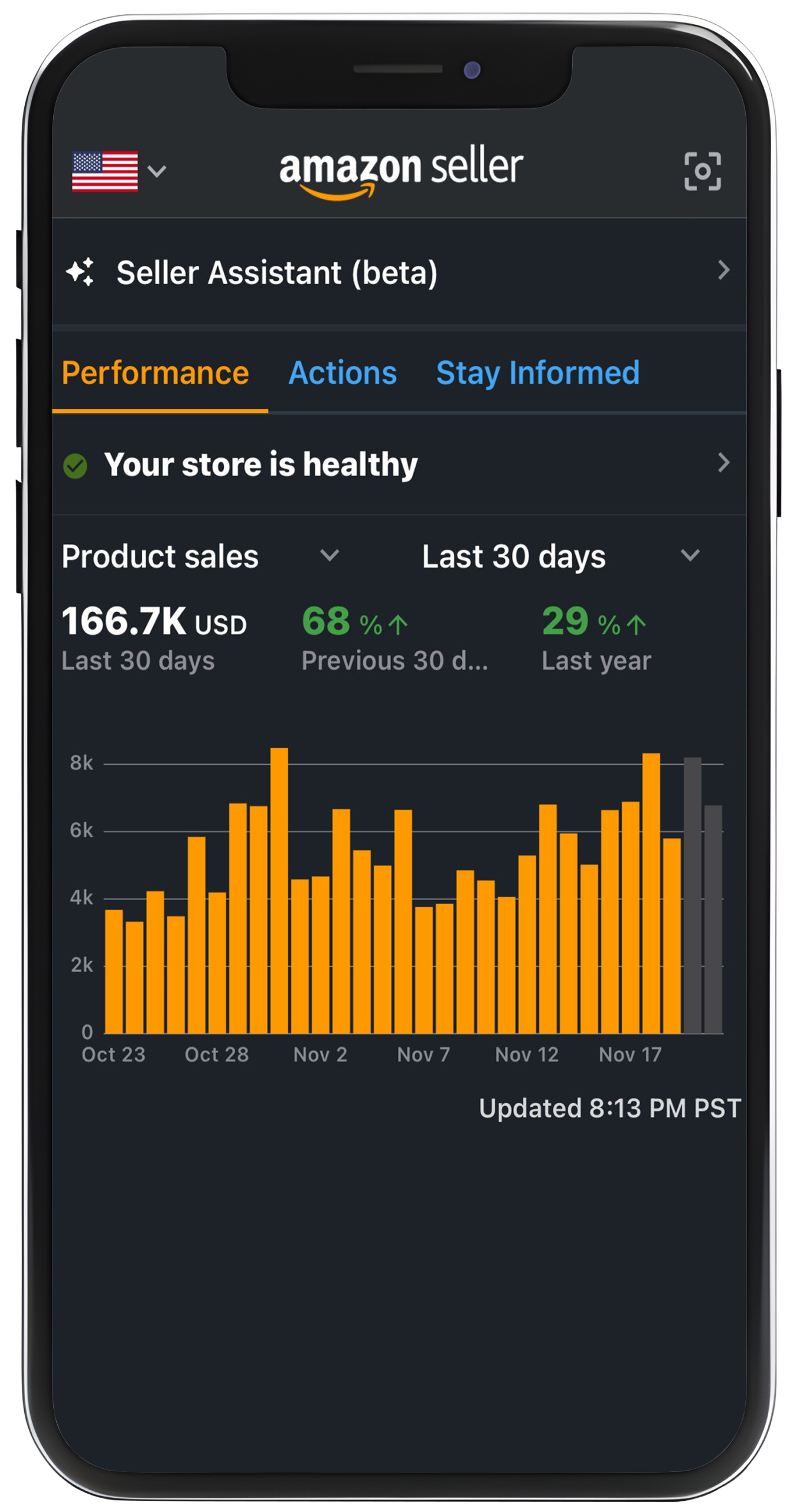Tap the green store health checkmark

click(75, 465)
